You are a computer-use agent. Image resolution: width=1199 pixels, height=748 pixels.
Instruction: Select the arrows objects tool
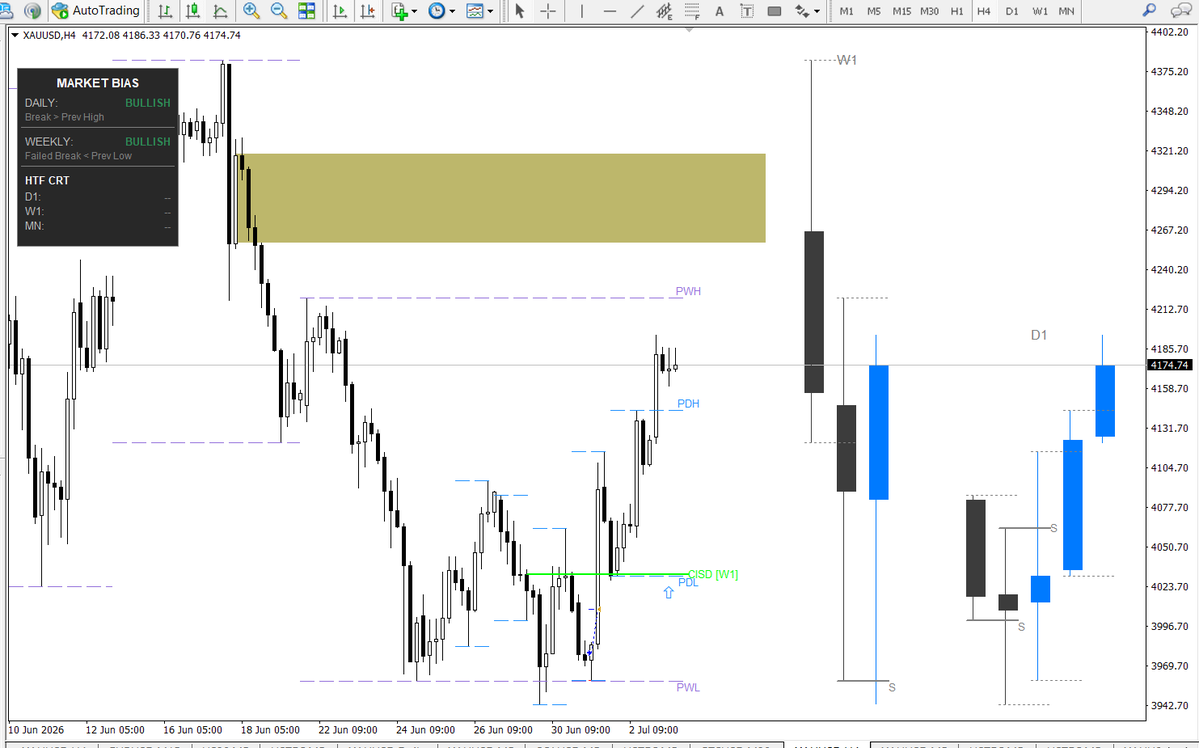[801, 11]
